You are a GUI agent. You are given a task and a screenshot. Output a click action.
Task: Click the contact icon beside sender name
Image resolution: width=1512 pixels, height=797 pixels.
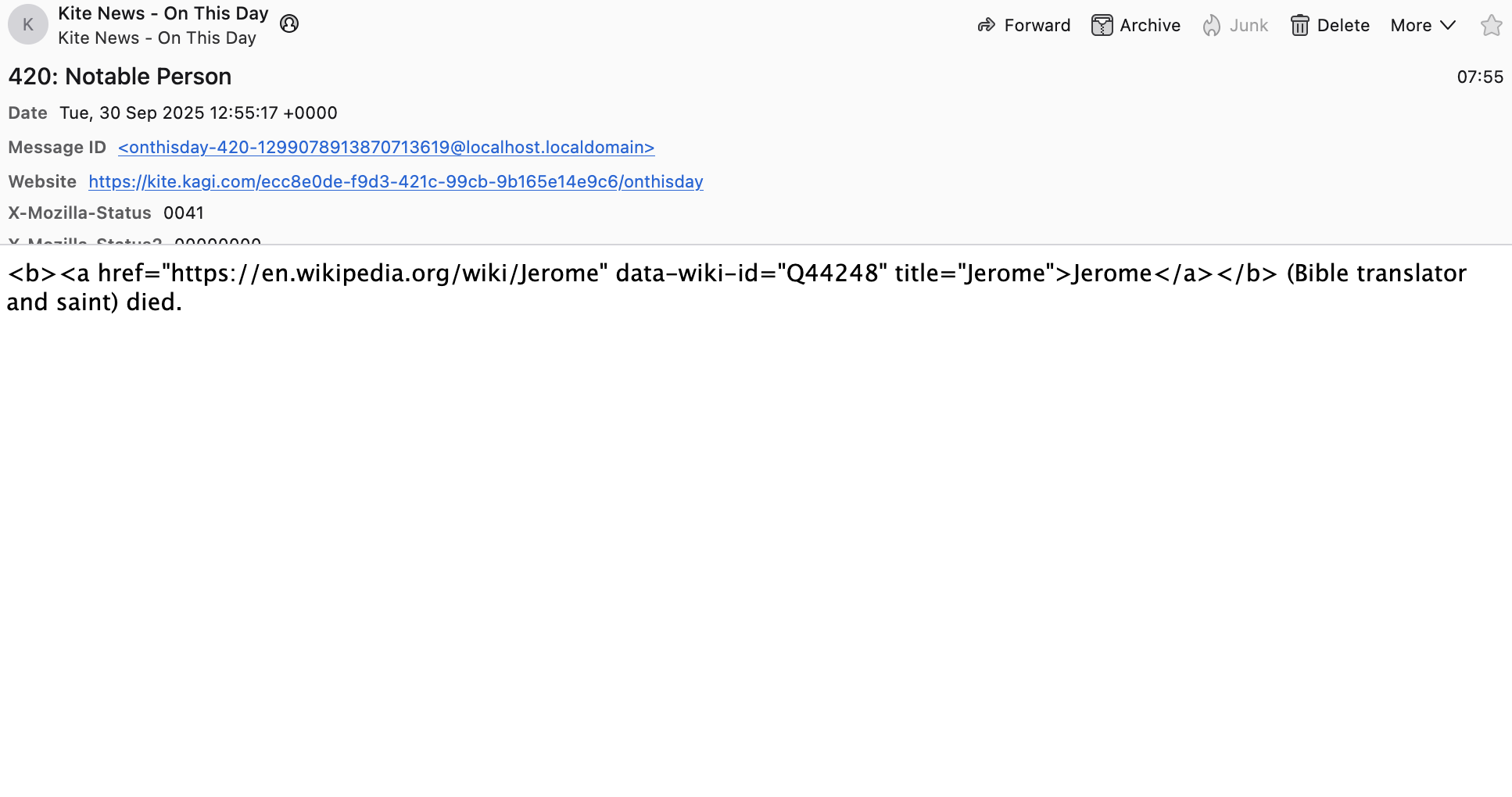click(288, 23)
